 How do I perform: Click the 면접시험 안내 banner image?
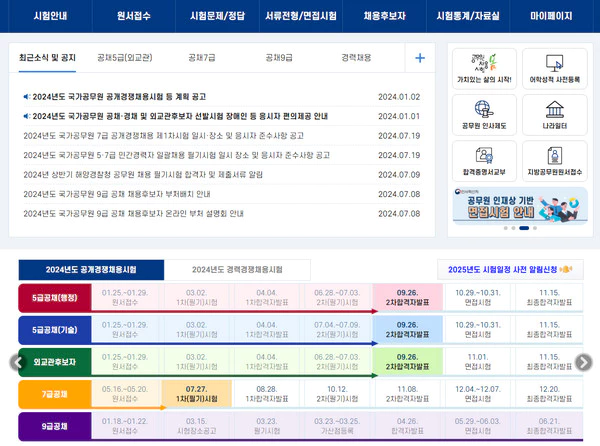click(x=519, y=203)
